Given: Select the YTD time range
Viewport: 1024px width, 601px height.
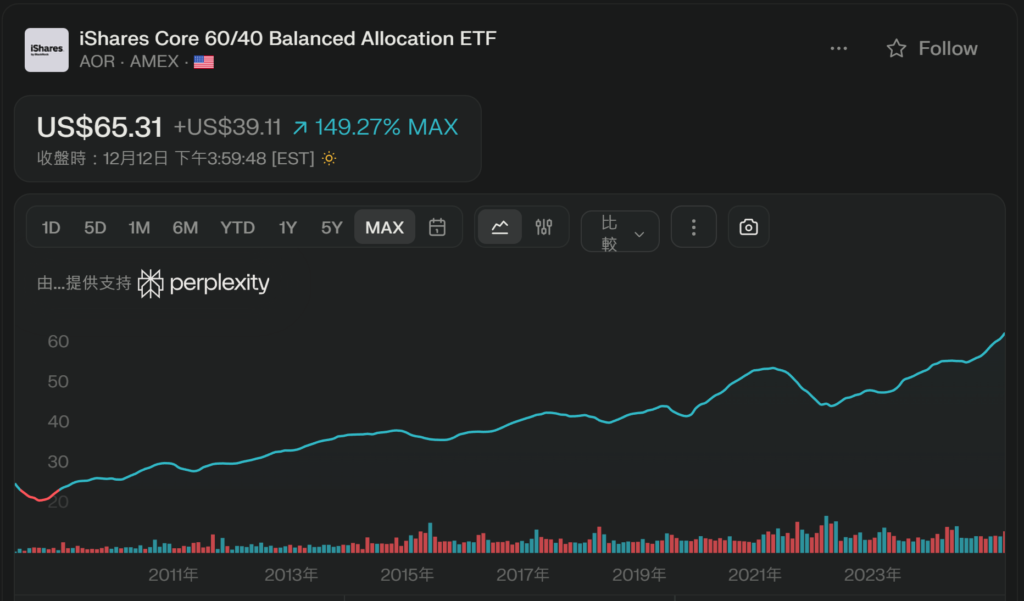Looking at the screenshot, I should pyautogui.click(x=237, y=227).
